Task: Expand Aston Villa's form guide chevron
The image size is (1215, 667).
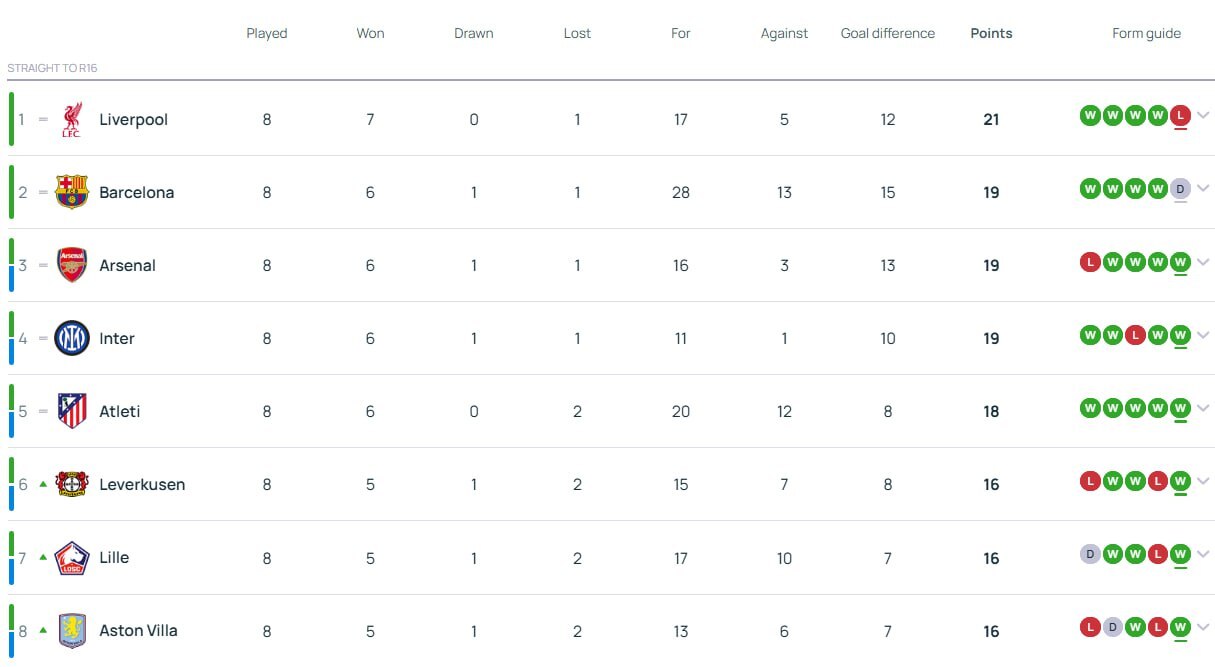Action: coord(1203,626)
